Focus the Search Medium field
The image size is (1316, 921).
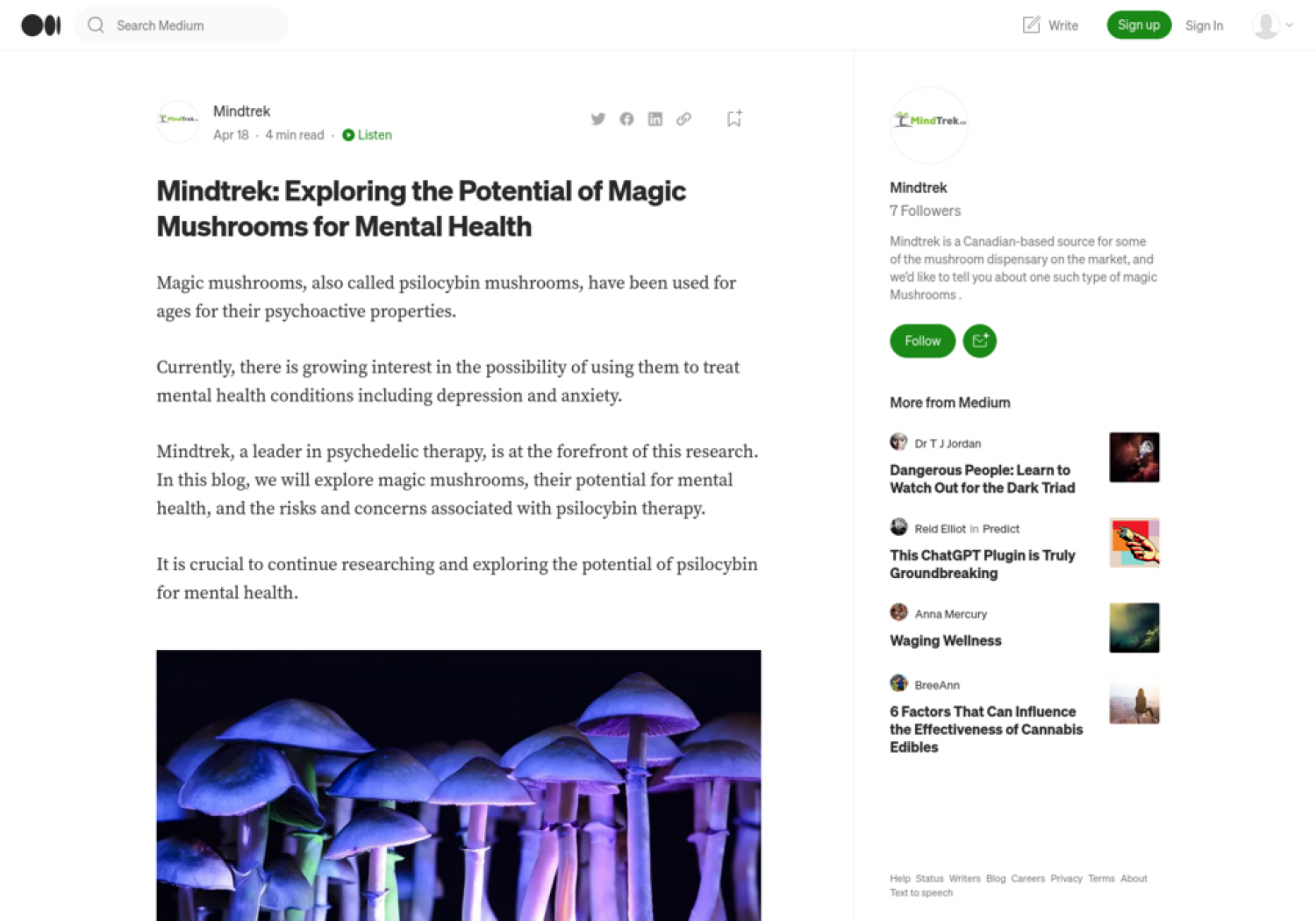coord(182,25)
